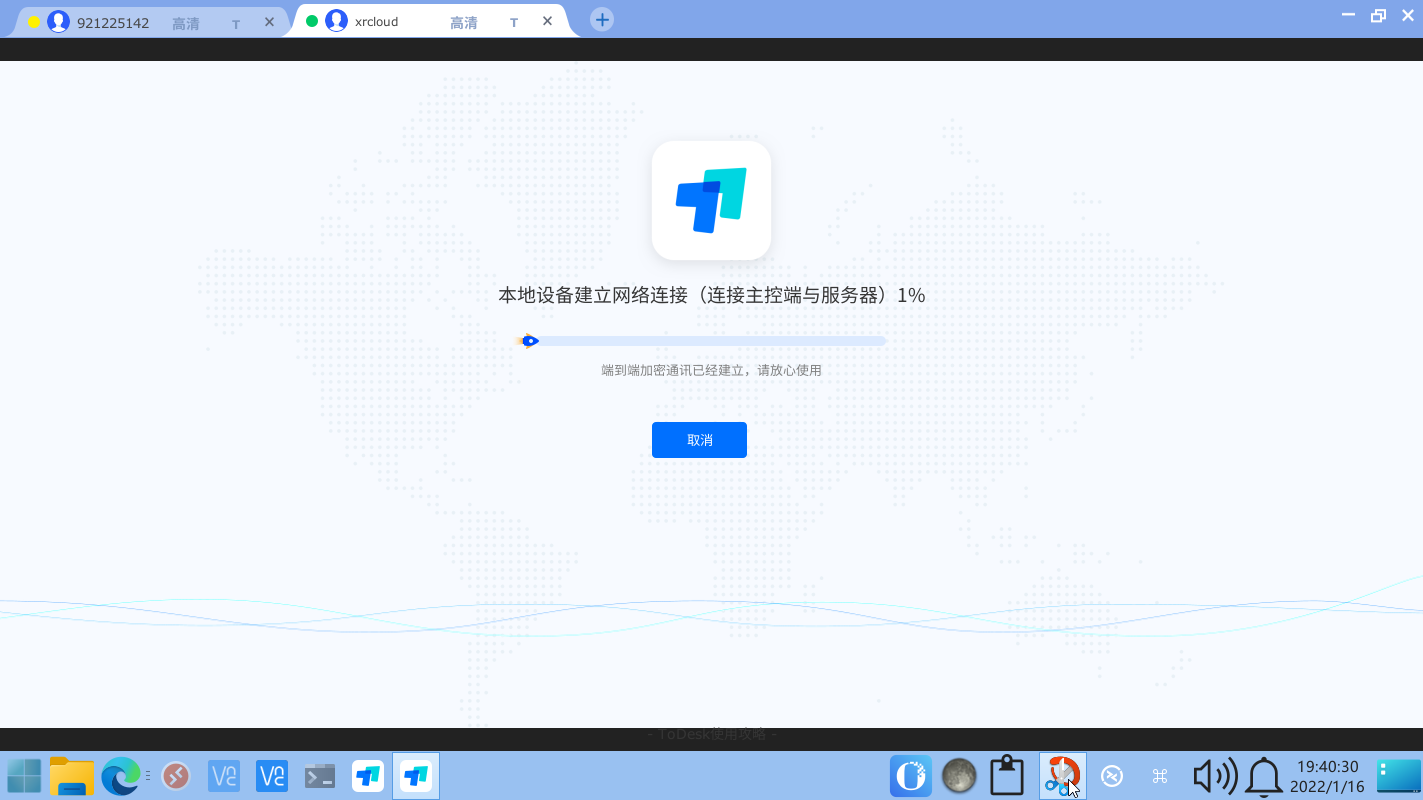
Task: Open 高清 quality dropdown on xrcloud tab
Action: (463, 23)
